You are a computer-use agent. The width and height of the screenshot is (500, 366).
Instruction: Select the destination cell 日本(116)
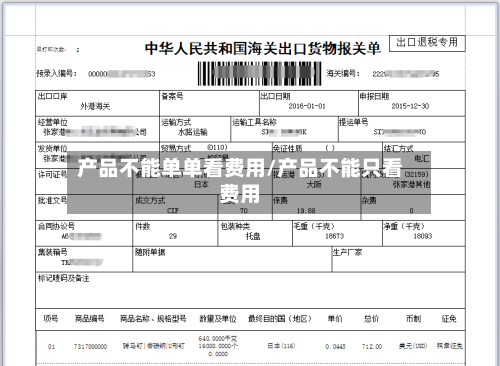[x=281, y=346]
